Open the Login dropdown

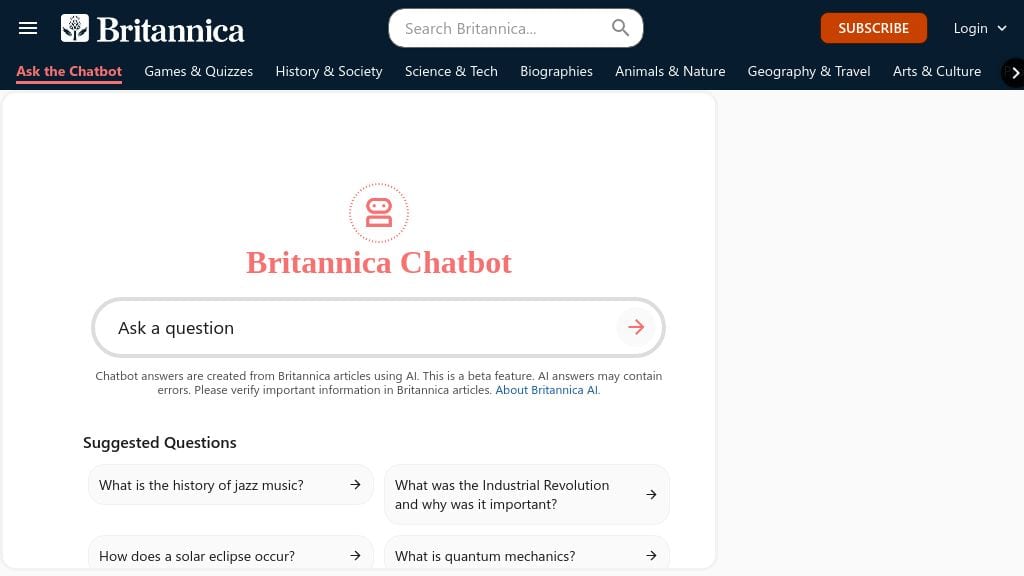point(980,28)
